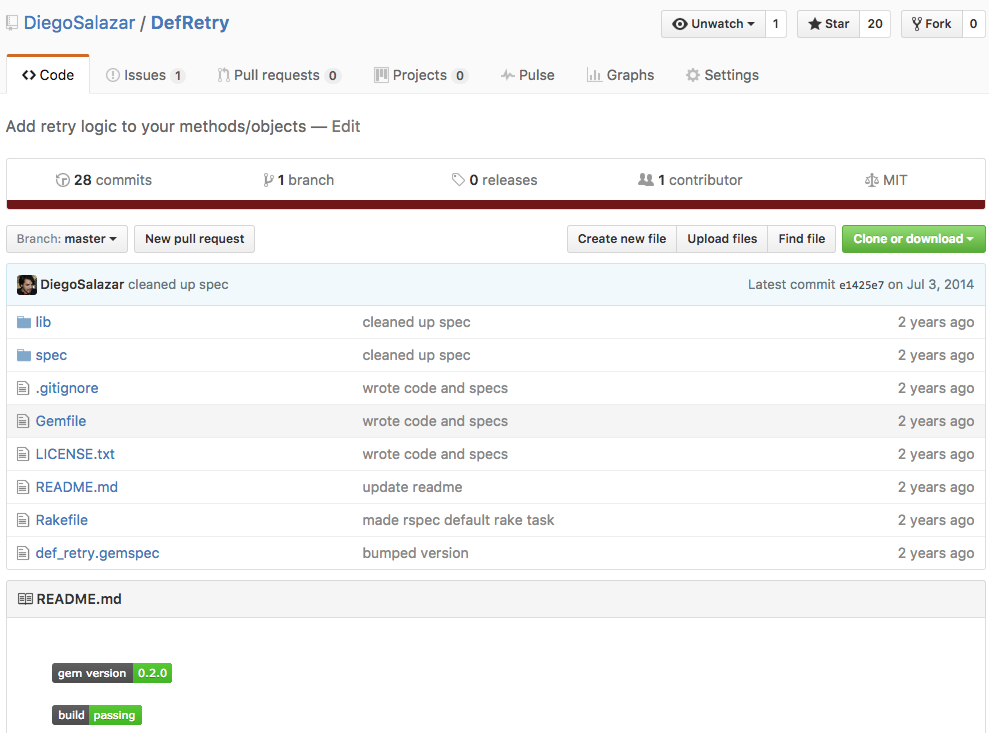989x733 pixels.
Task: Open the watchers count 1
Action: [x=776, y=24]
